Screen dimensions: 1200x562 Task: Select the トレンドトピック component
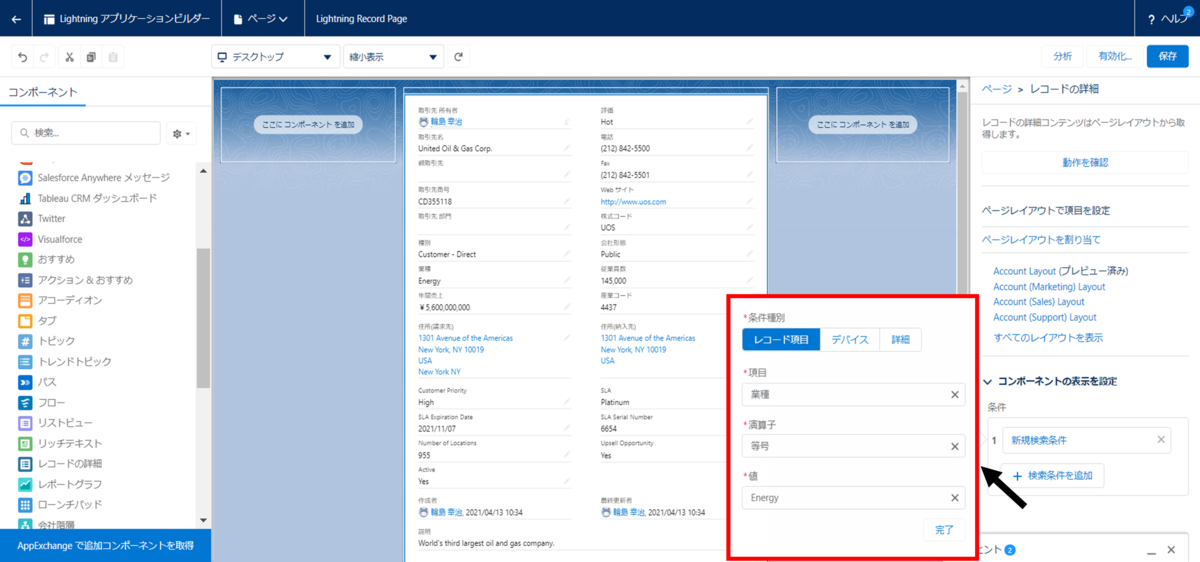pyautogui.click(x=65, y=362)
